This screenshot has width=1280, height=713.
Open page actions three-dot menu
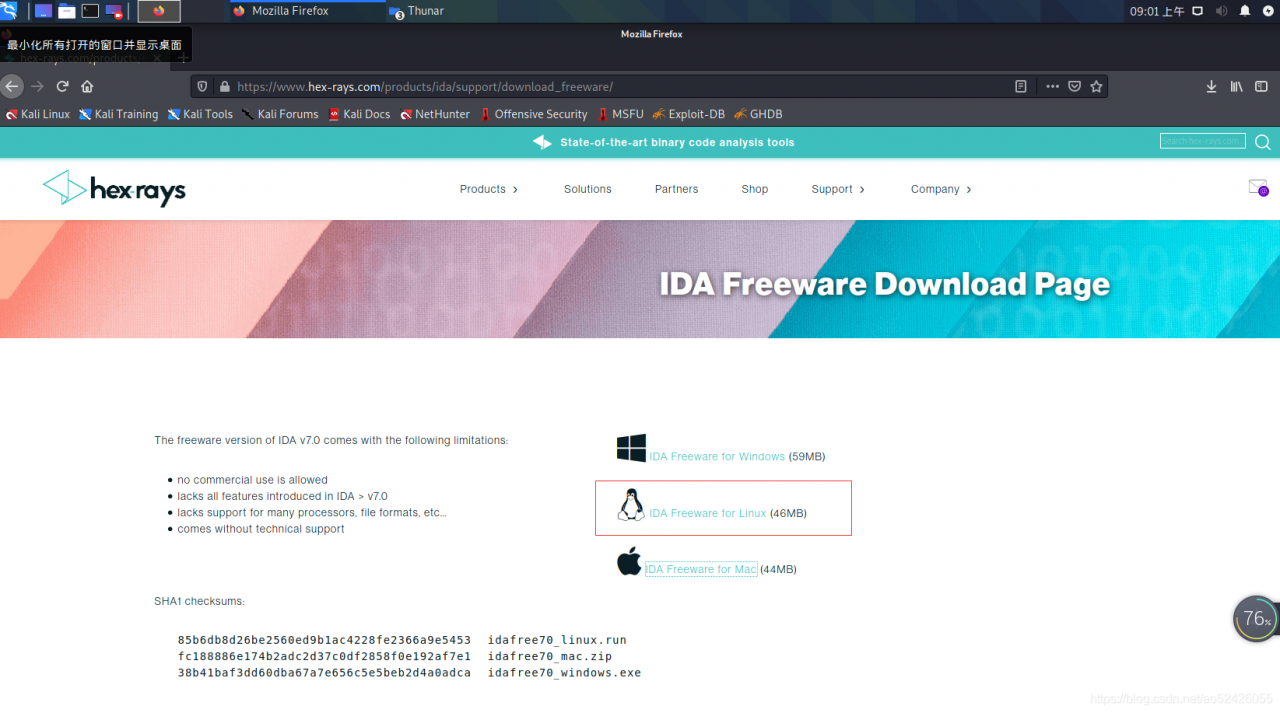pyautogui.click(x=1052, y=87)
